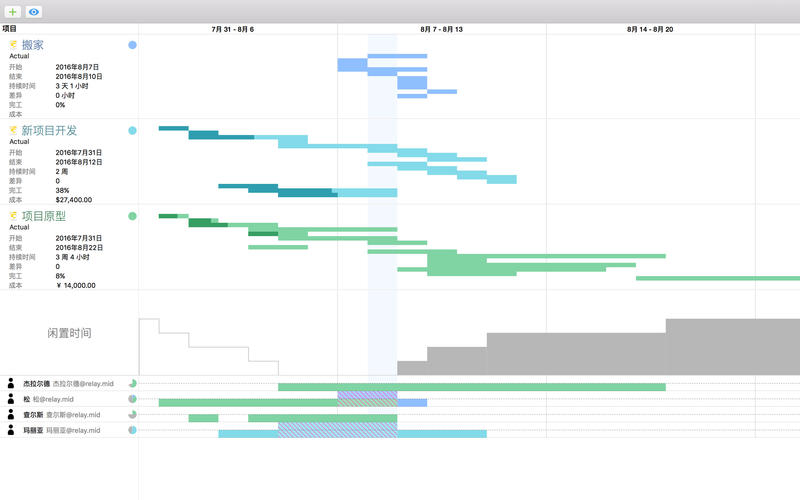Click the 8月 14 - 8月 20 week header

(x=650, y=29)
